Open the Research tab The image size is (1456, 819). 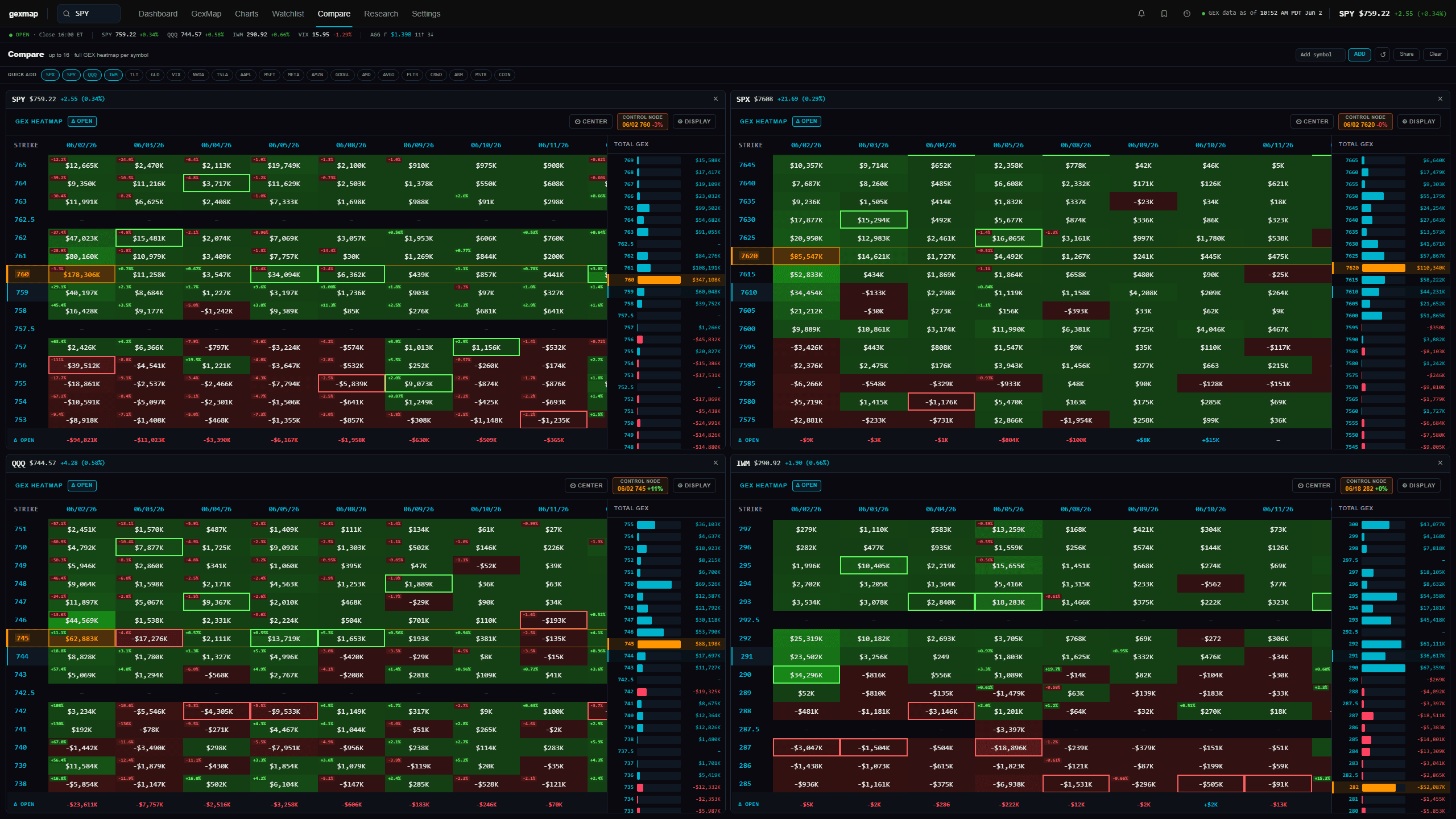pyautogui.click(x=381, y=14)
